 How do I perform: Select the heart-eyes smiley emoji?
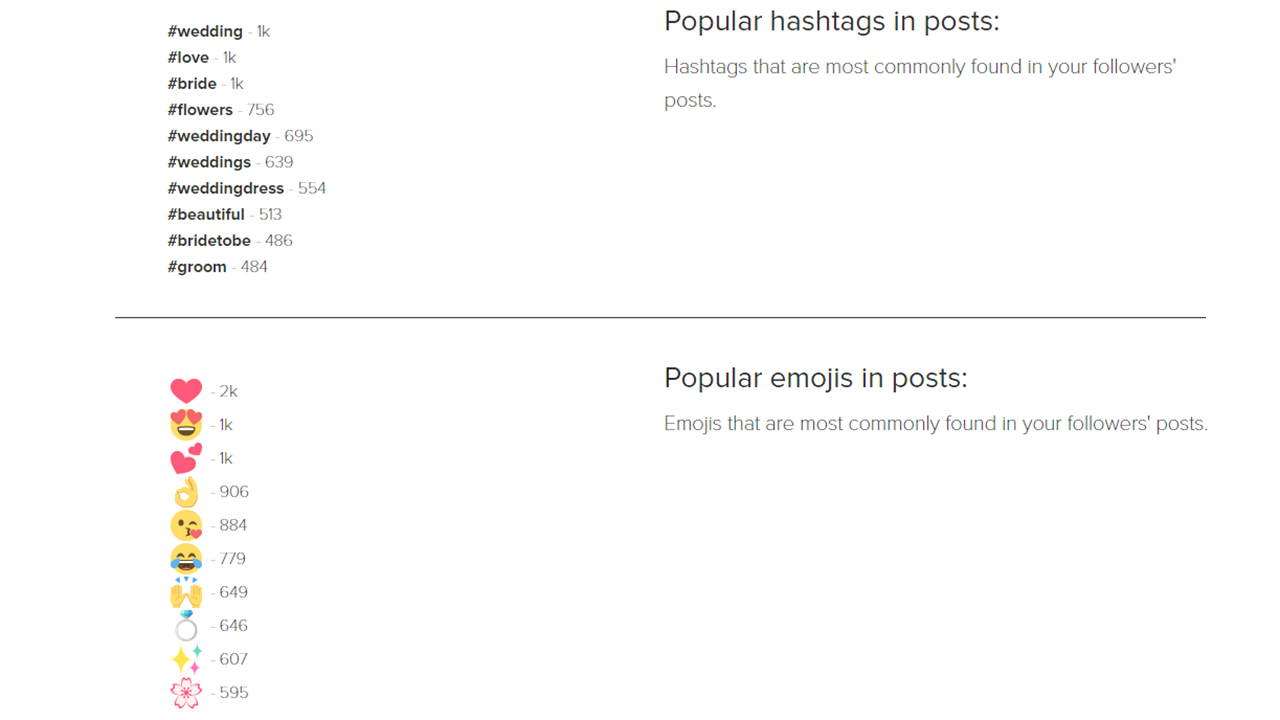tap(186, 425)
